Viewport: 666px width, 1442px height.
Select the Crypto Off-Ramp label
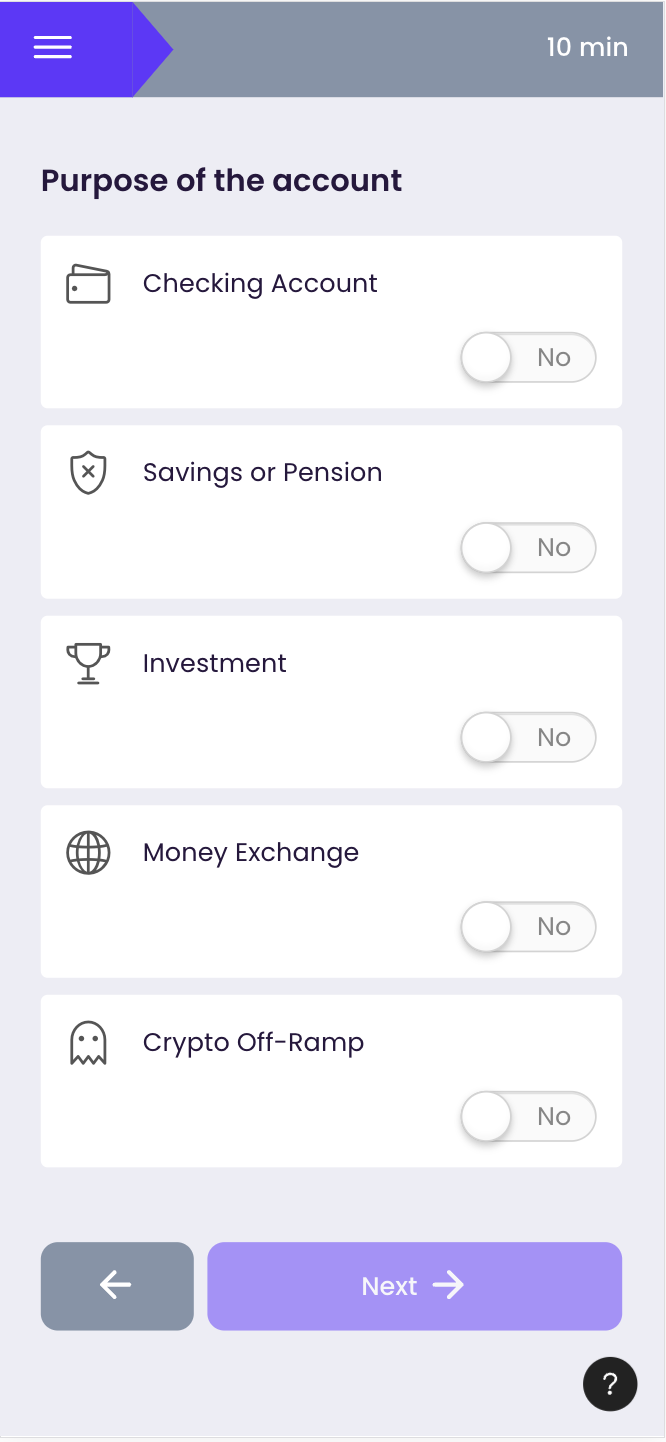[x=253, y=1043]
